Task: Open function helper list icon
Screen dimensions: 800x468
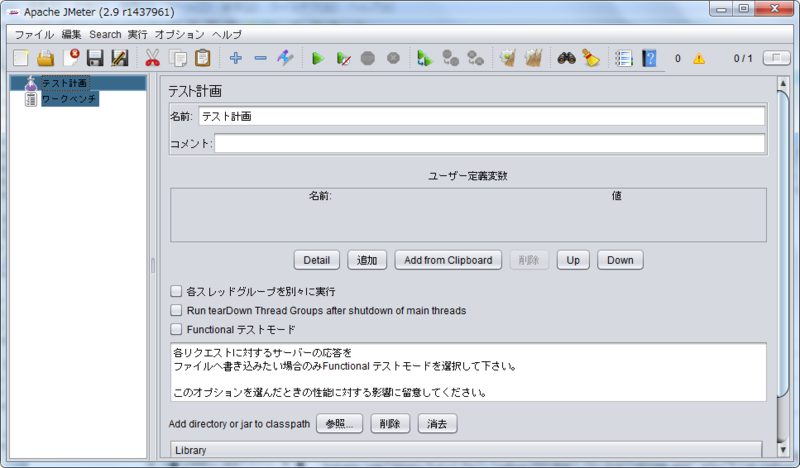Action: click(x=623, y=58)
